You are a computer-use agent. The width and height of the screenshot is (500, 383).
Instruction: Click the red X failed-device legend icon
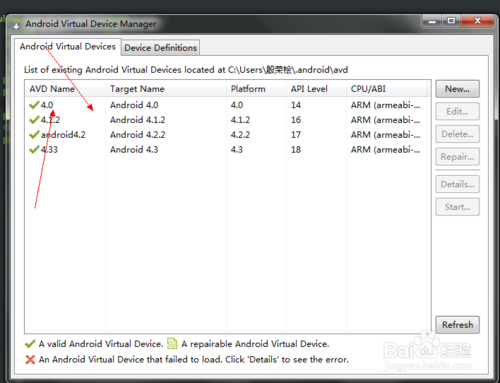coord(30,360)
